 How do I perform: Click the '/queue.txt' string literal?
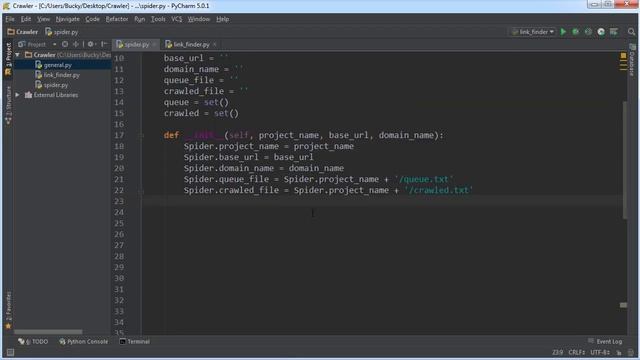point(424,179)
